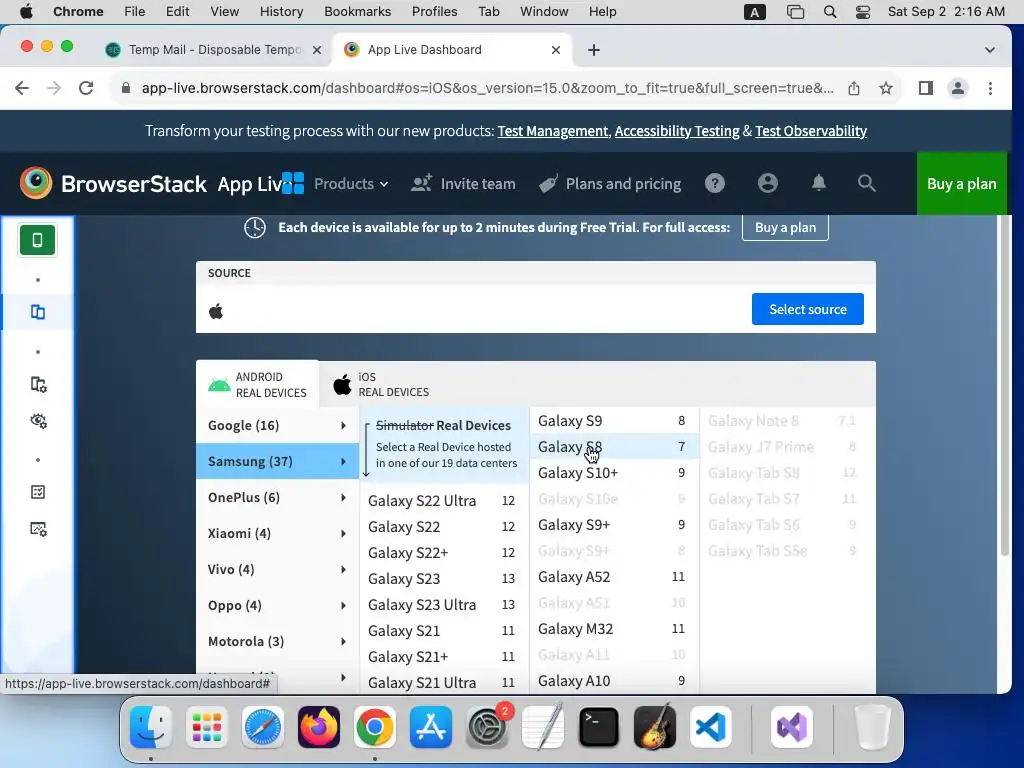Select the Galaxy S9 version 8 device
This screenshot has width=1024, height=768.
tap(613, 421)
